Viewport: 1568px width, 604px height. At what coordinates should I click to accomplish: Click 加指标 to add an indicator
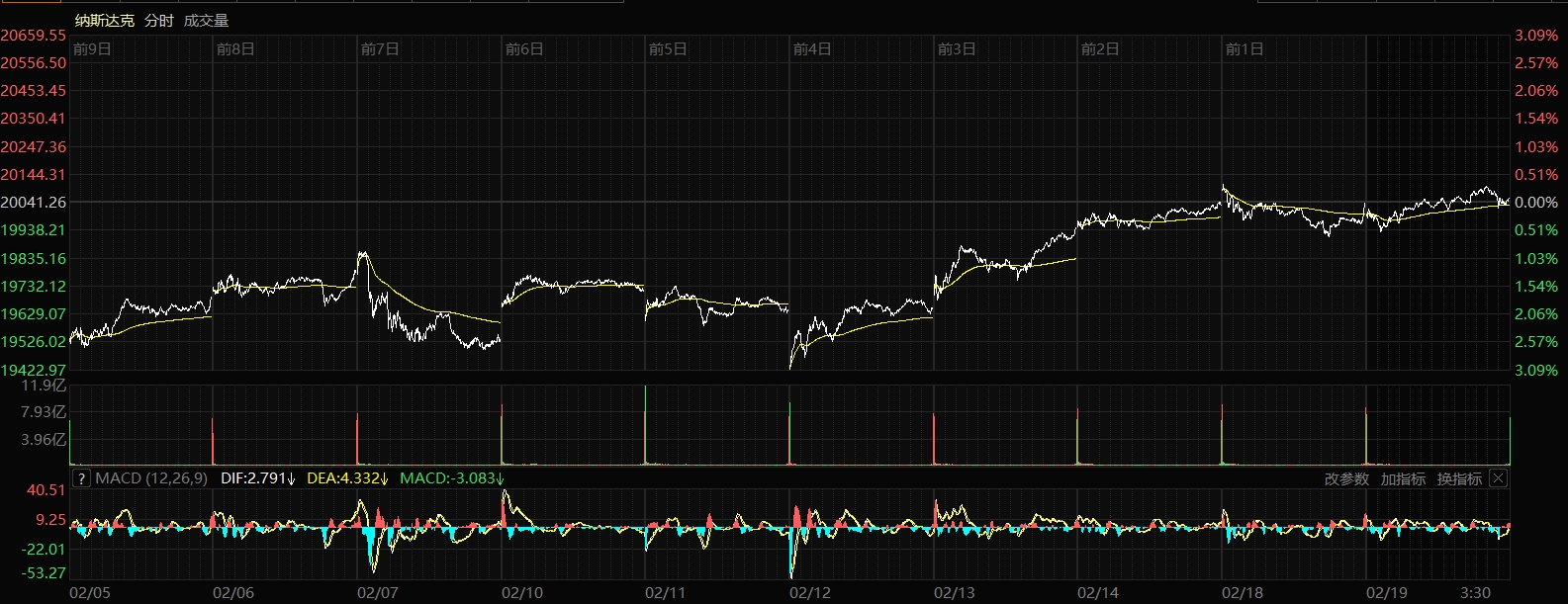[x=1403, y=478]
